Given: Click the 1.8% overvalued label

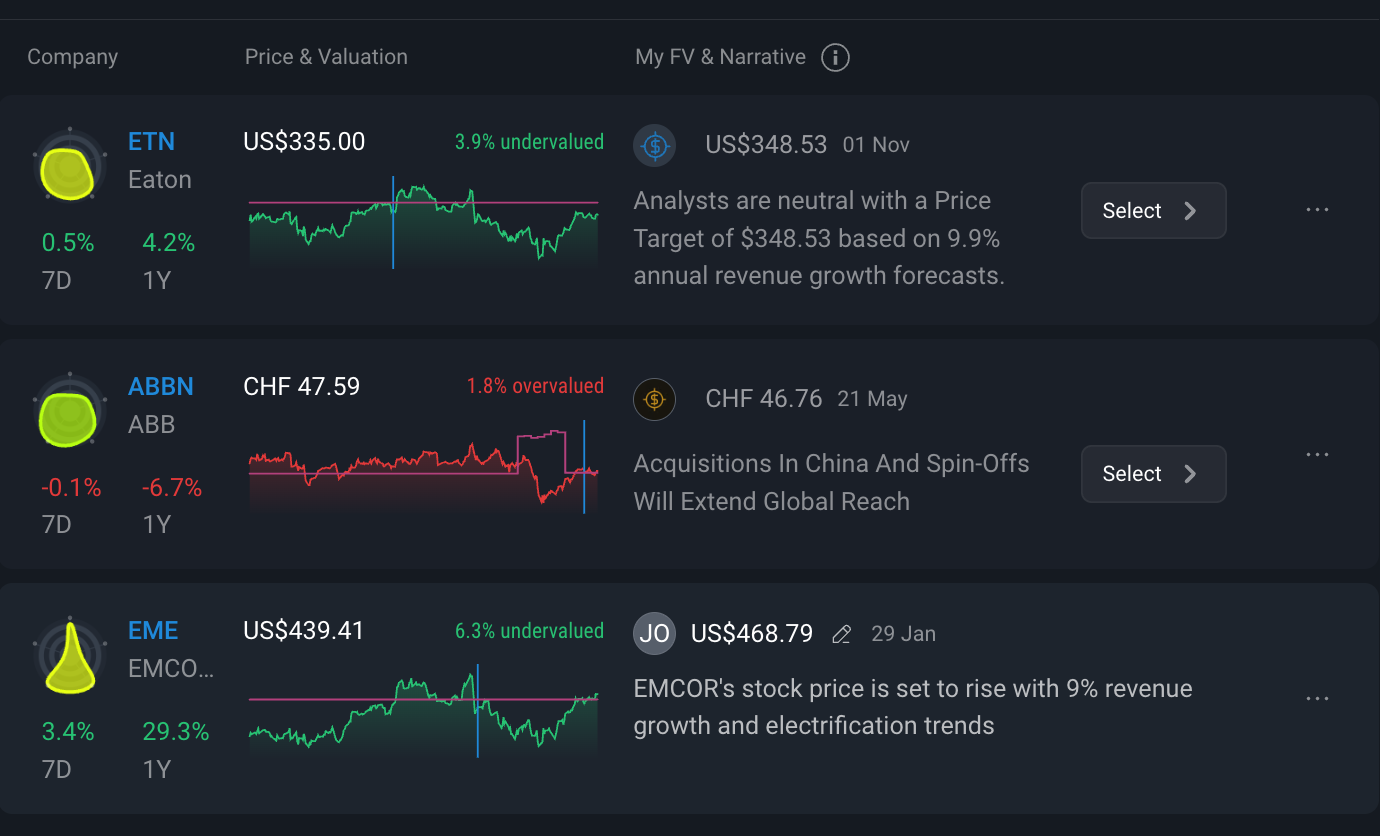Looking at the screenshot, I should [x=535, y=386].
